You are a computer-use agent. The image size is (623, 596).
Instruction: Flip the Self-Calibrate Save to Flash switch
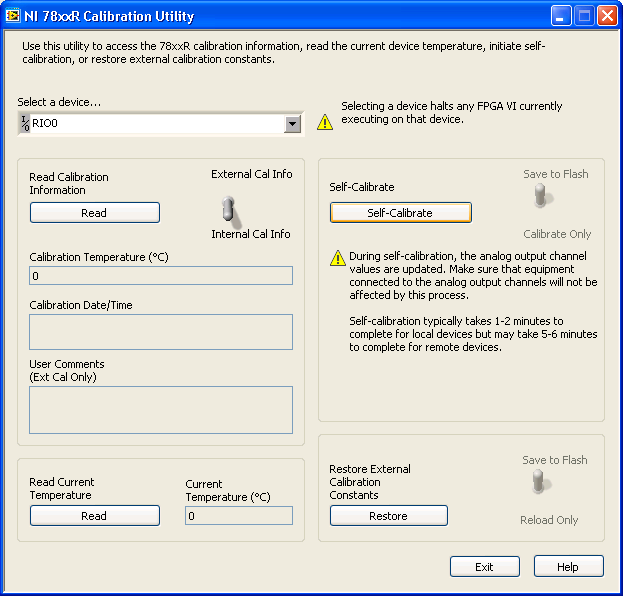click(x=541, y=196)
